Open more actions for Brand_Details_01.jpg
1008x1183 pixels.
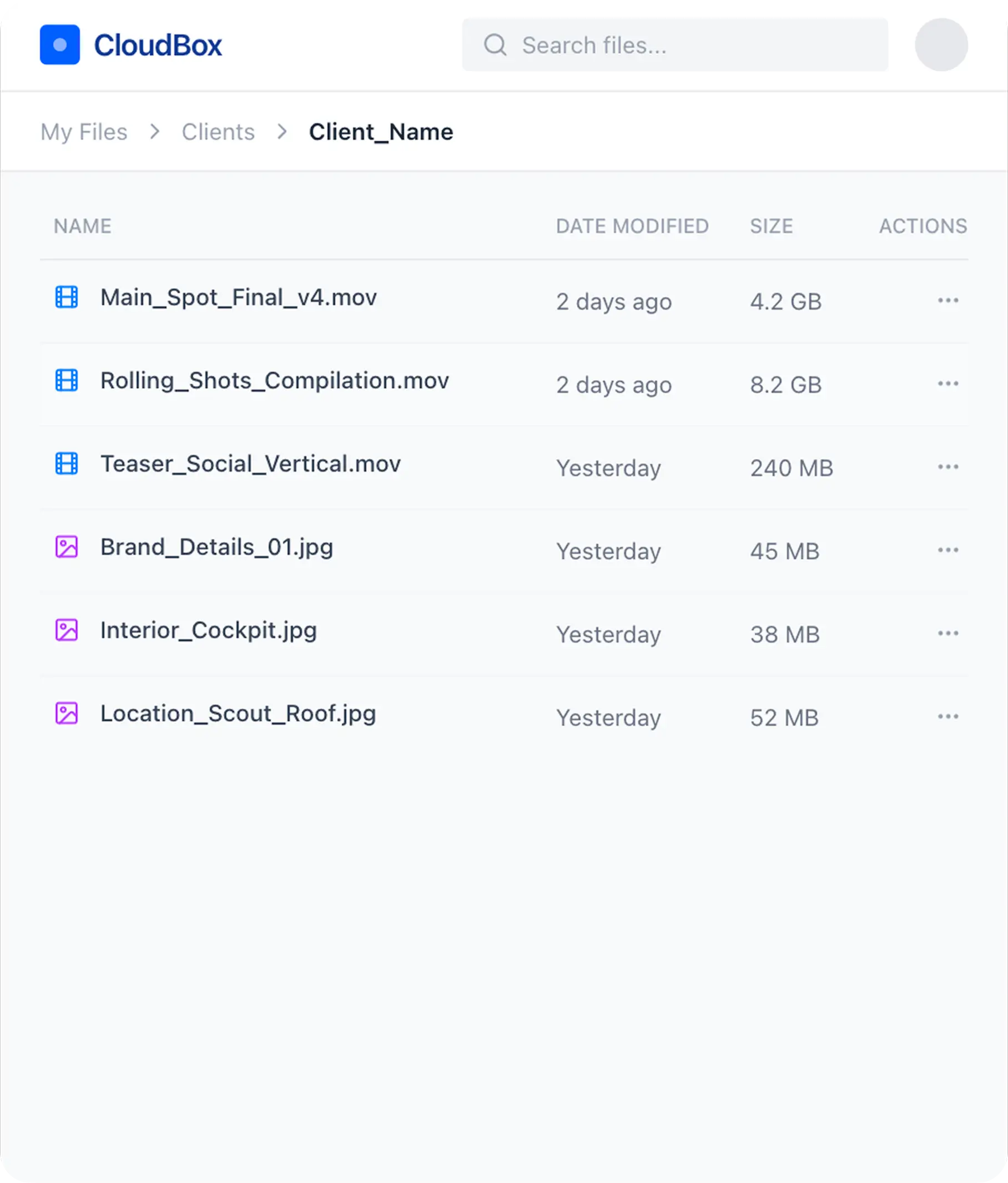[x=948, y=550]
